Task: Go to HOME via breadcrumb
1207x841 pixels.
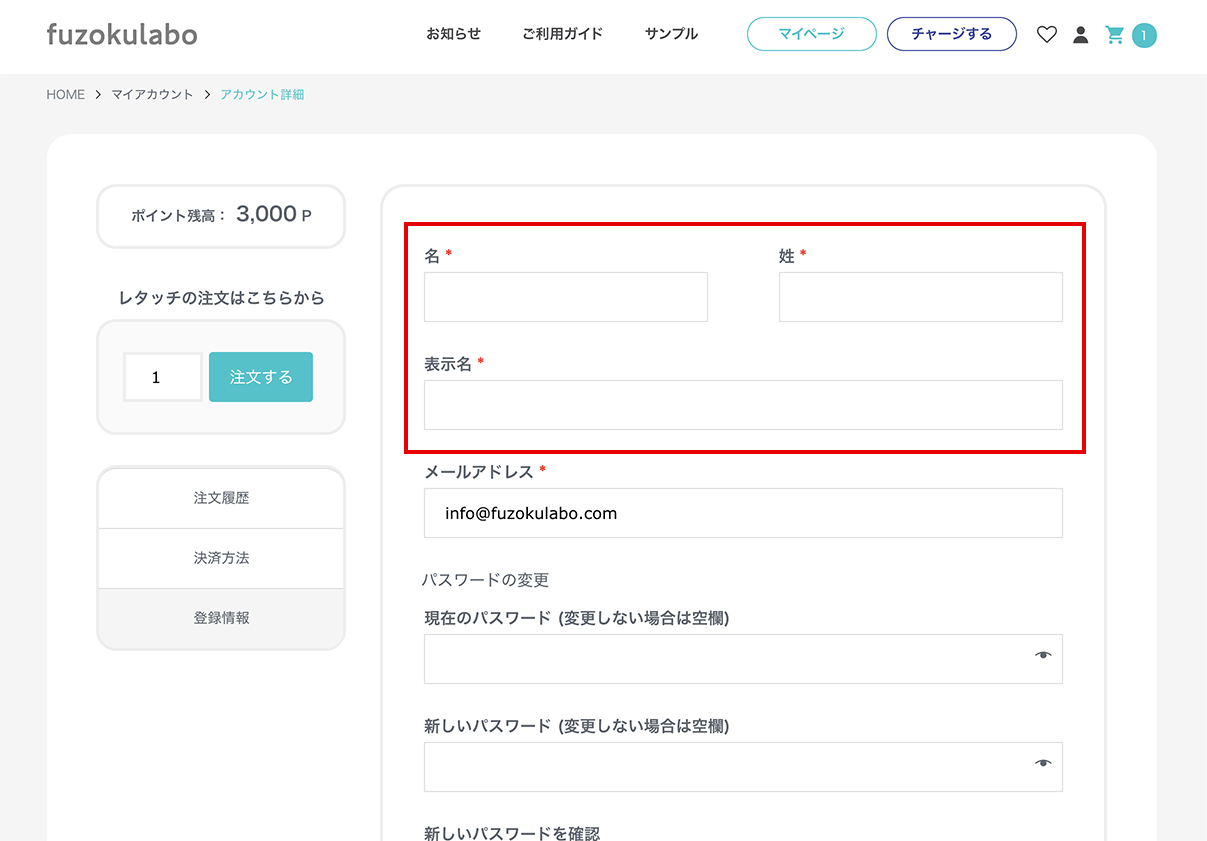Action: 65,95
